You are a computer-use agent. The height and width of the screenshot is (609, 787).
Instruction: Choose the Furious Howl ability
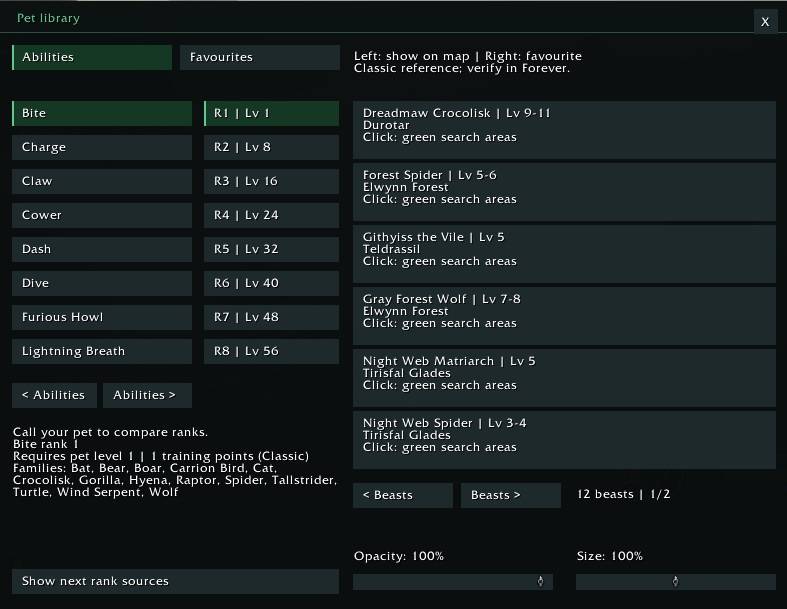(x=102, y=317)
